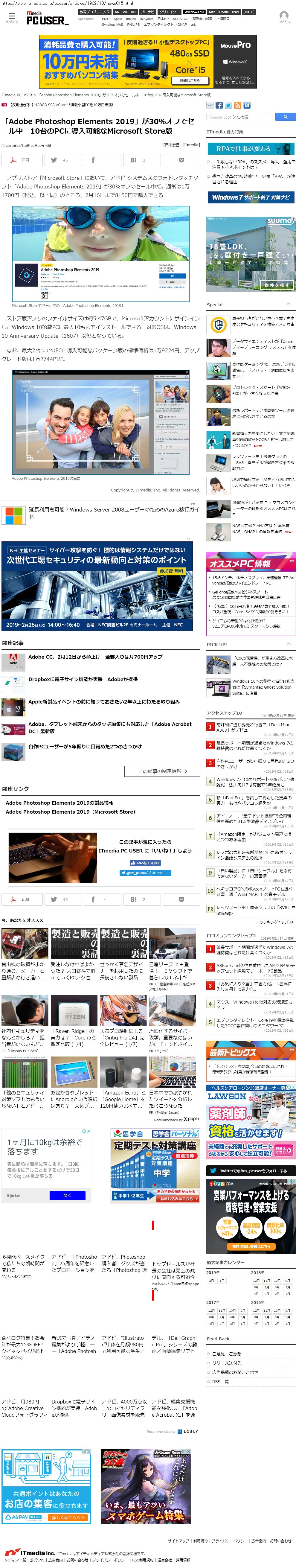
Task: Click the ランキングトップ30 link
Action: tap(276, 922)
